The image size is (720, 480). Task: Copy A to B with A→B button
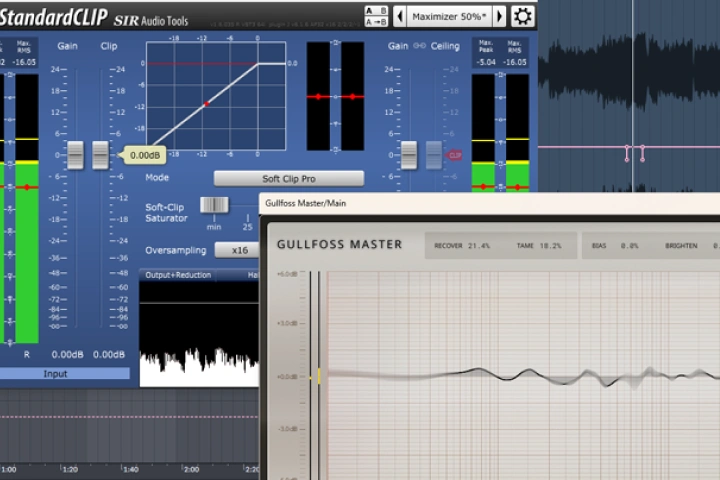pyautogui.click(x=376, y=22)
